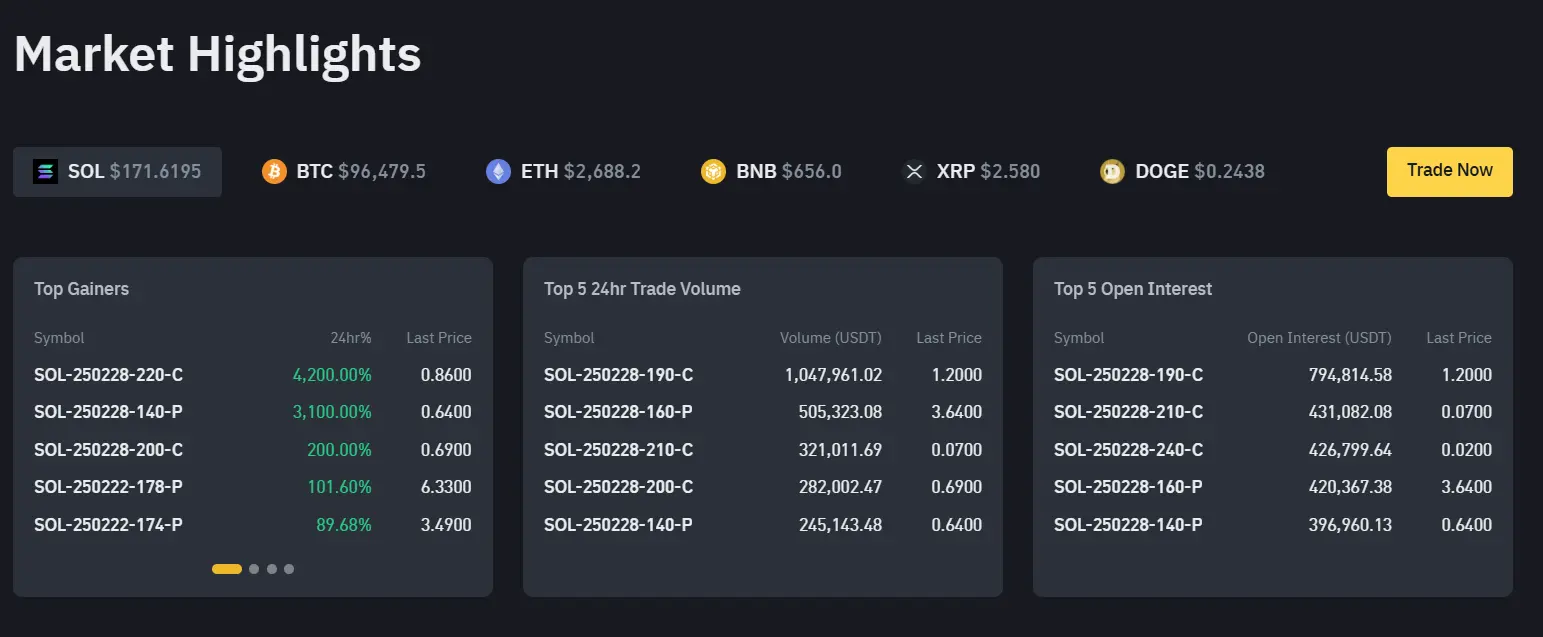Switch to the ETH $2,688.2 tab

pos(564,172)
